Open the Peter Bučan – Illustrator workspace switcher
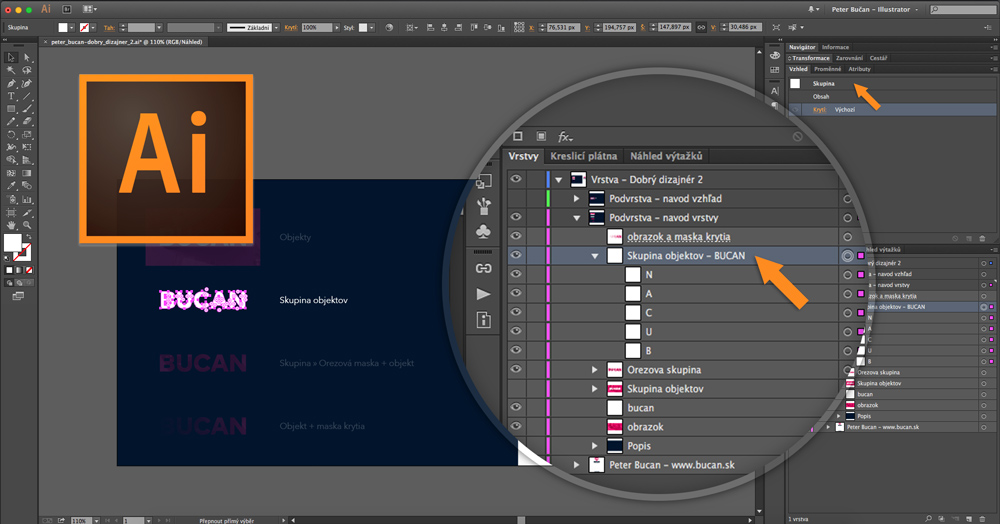The height and width of the screenshot is (524, 1000). coord(874,10)
